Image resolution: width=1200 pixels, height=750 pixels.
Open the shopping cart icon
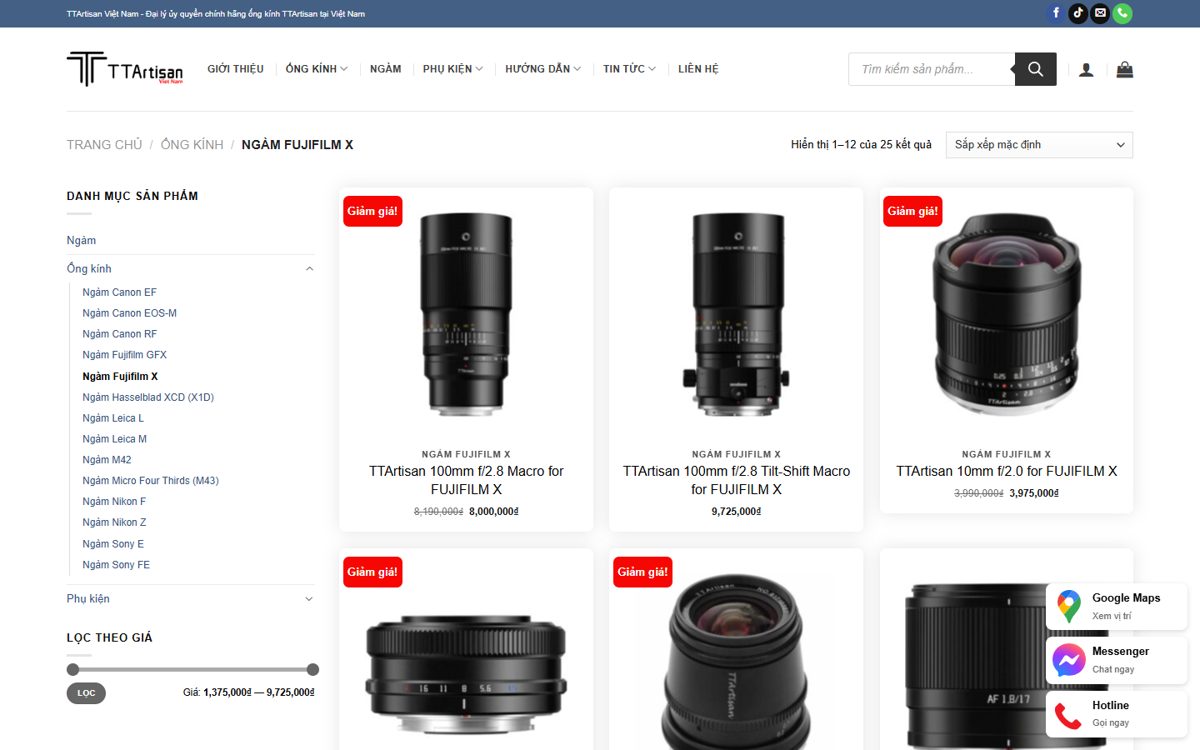1125,69
